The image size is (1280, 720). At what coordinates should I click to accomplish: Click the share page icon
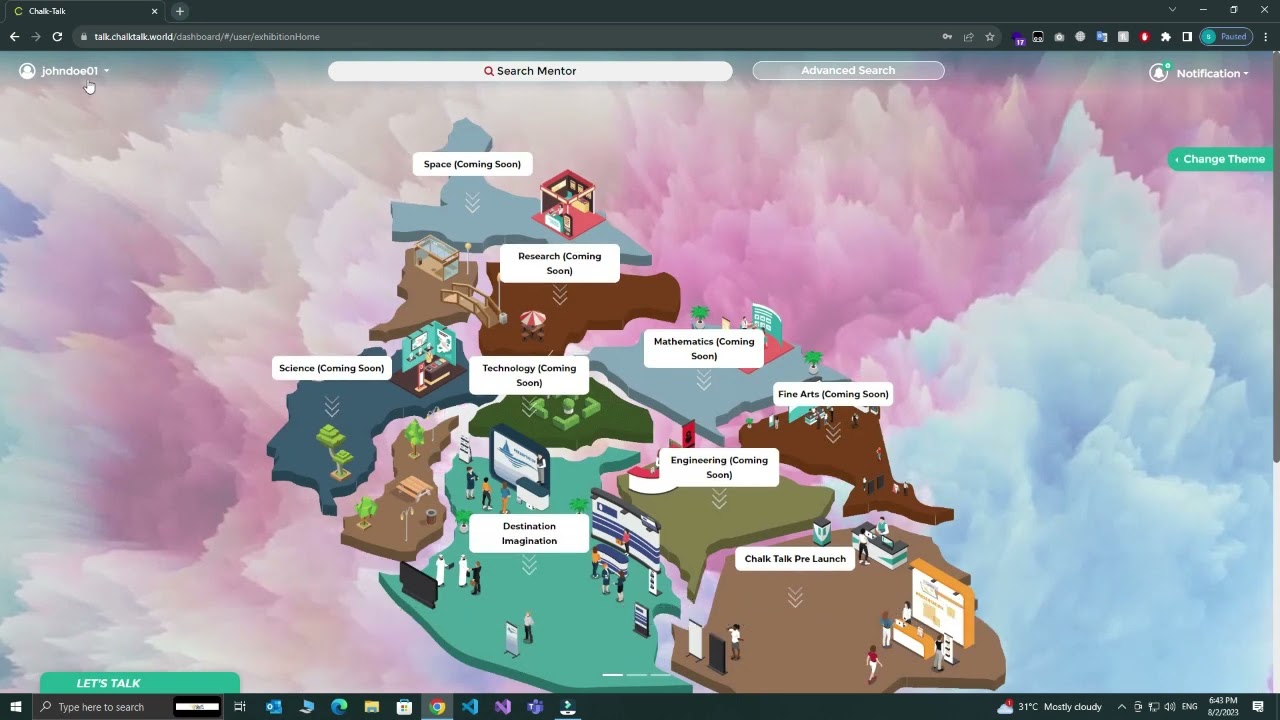(969, 37)
